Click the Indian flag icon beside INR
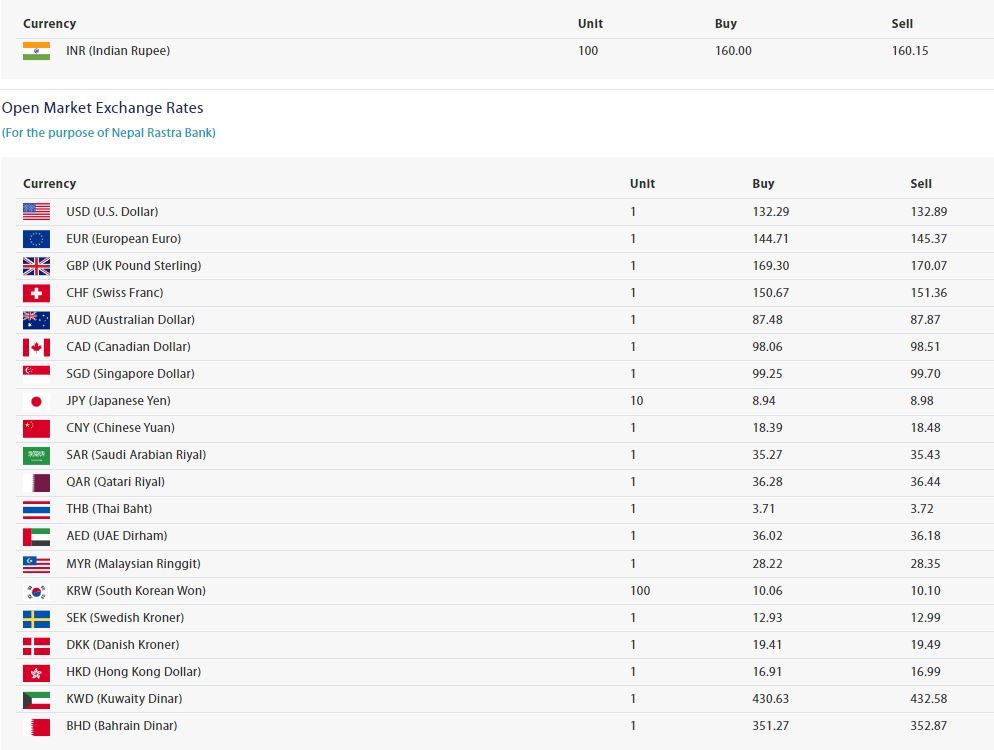 [36, 51]
